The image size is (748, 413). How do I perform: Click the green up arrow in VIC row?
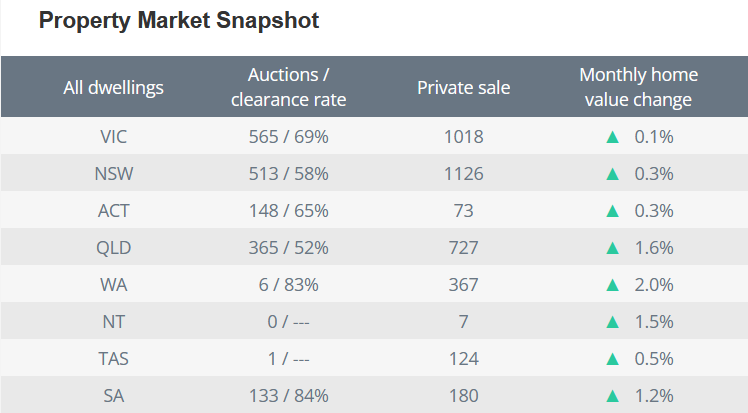613,137
